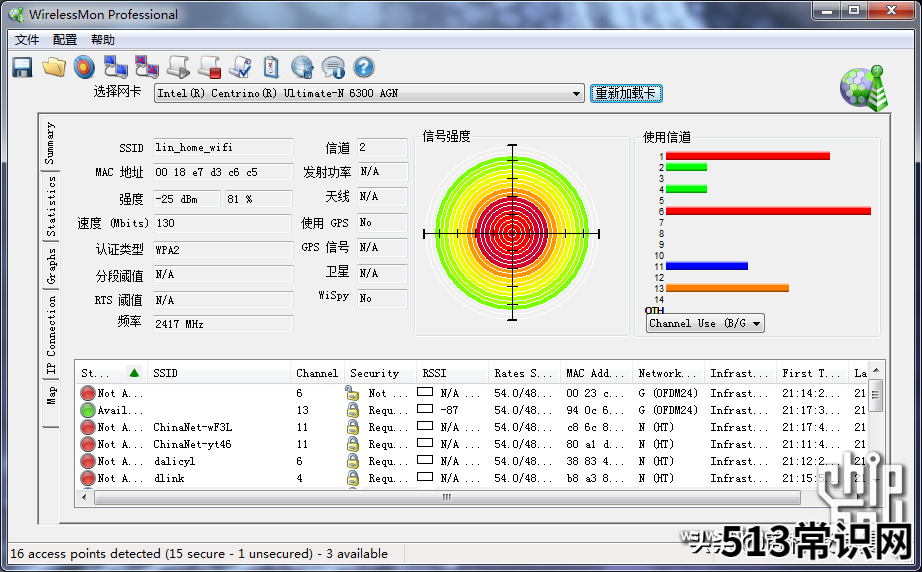The width and height of the screenshot is (922, 572).
Task: Click the red channel 1 usage bar
Action: [x=747, y=156]
